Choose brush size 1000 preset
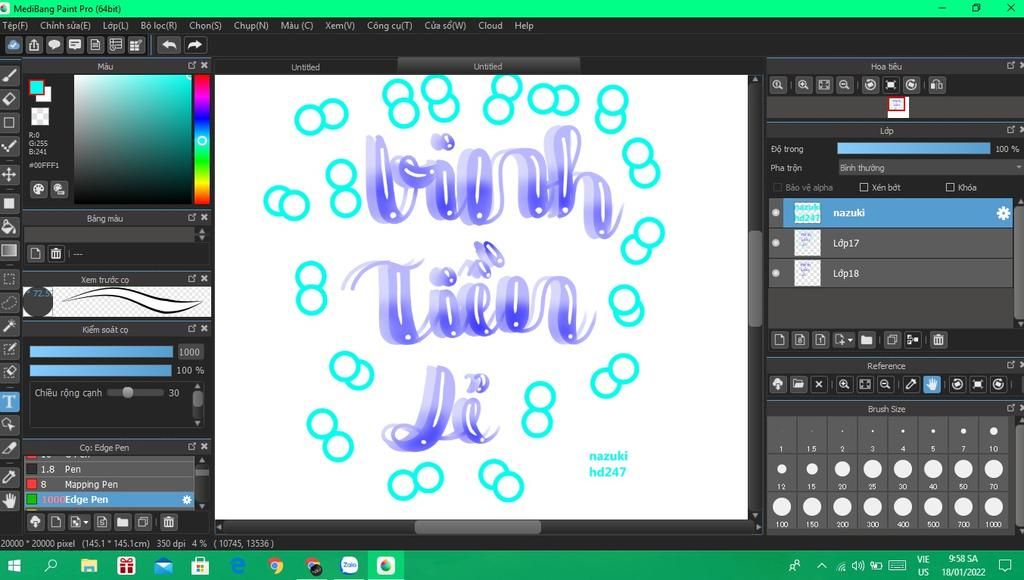This screenshot has height=580, width=1024. click(x=993, y=509)
